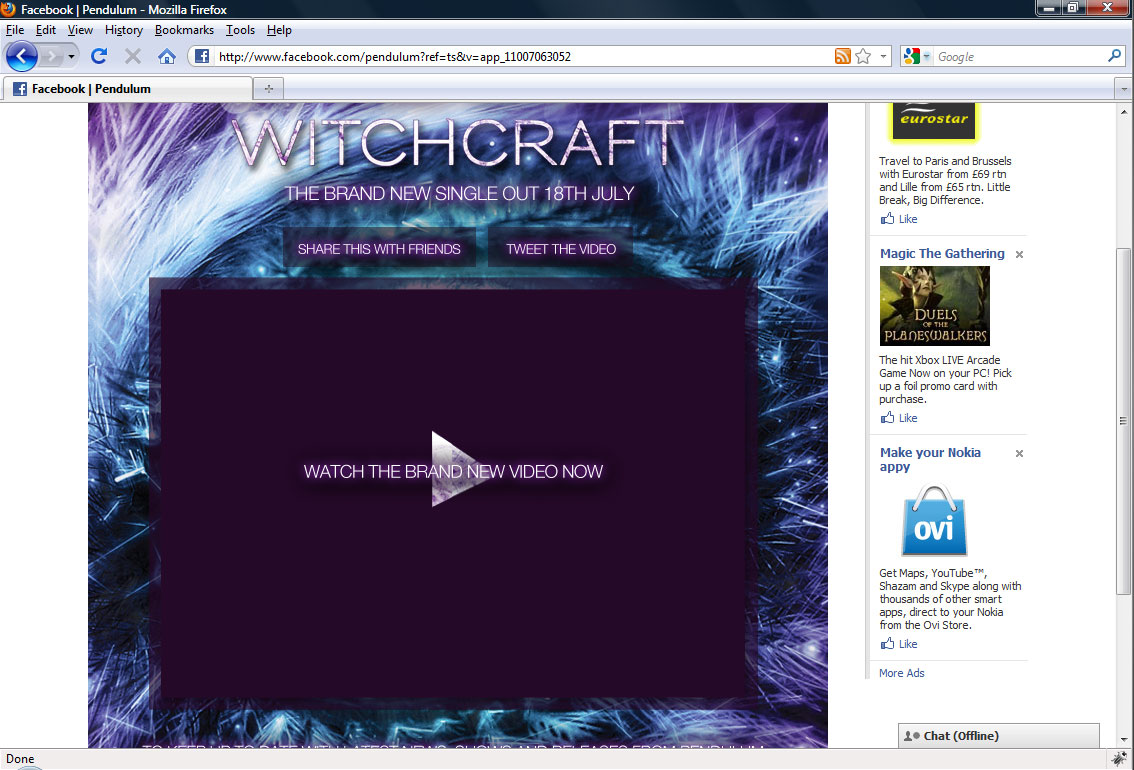Image resolution: width=1134 pixels, height=770 pixels.
Task: Bookmark page with the star icon
Action: (x=863, y=56)
